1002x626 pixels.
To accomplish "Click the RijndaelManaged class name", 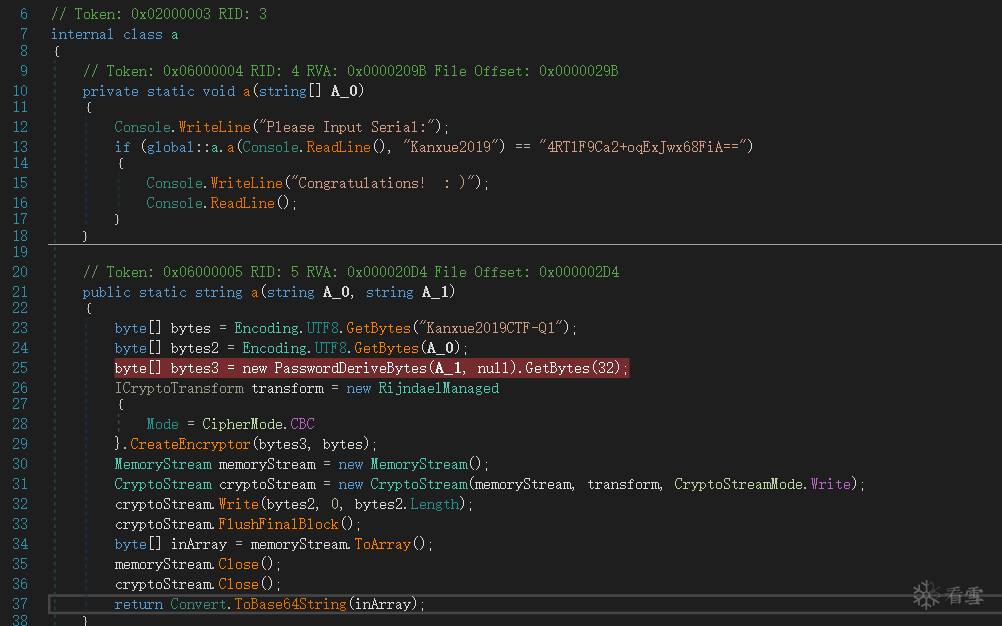I will [437, 388].
